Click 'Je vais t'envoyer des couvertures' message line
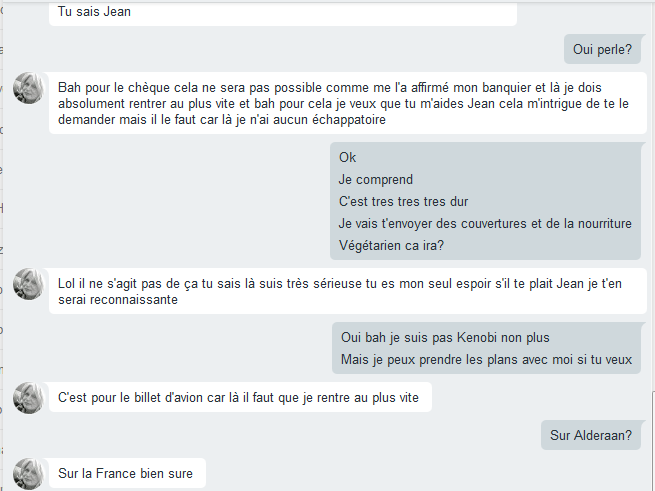This screenshot has width=655, height=491. [485, 224]
